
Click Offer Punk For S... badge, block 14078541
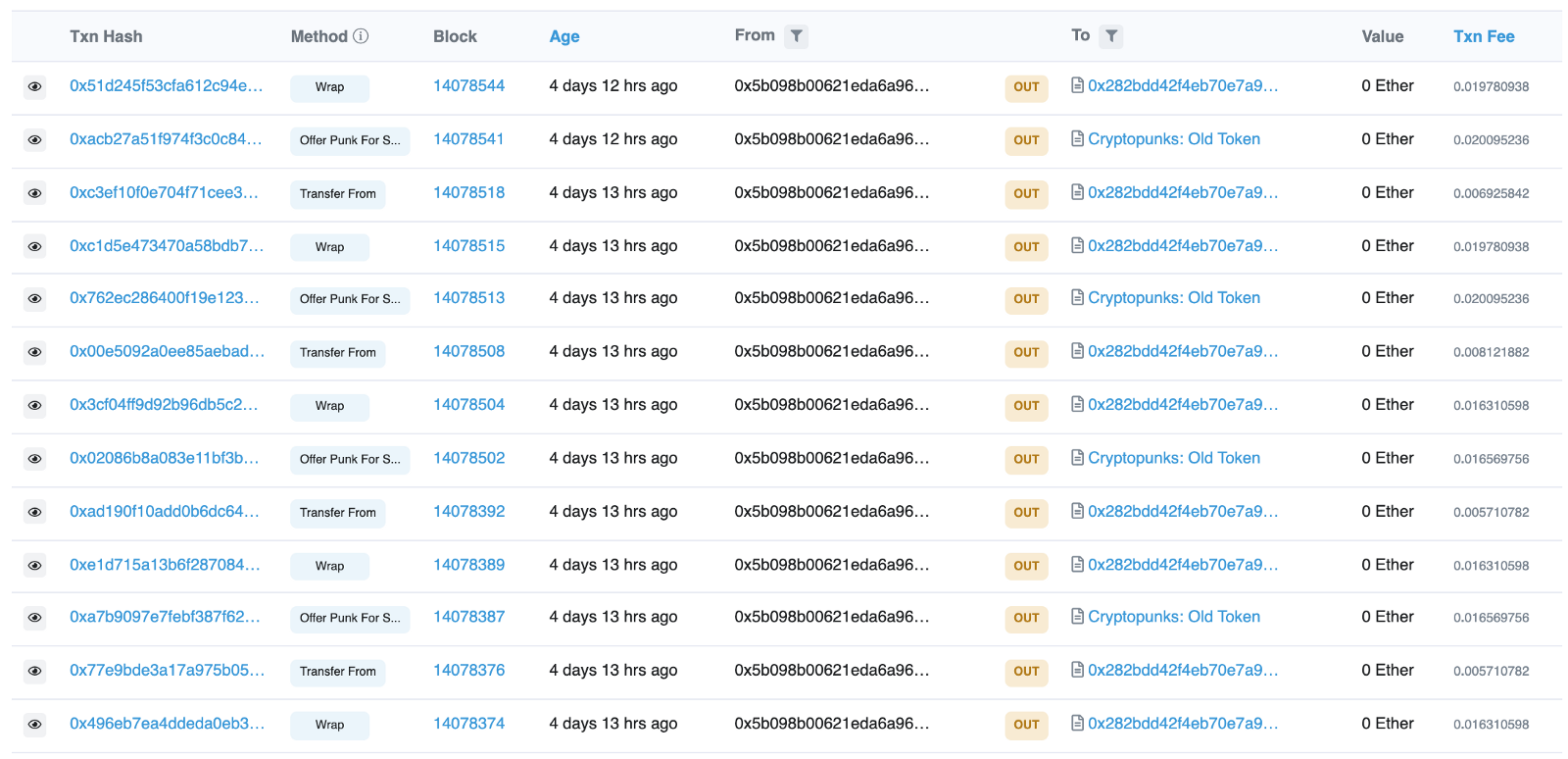pos(350,140)
